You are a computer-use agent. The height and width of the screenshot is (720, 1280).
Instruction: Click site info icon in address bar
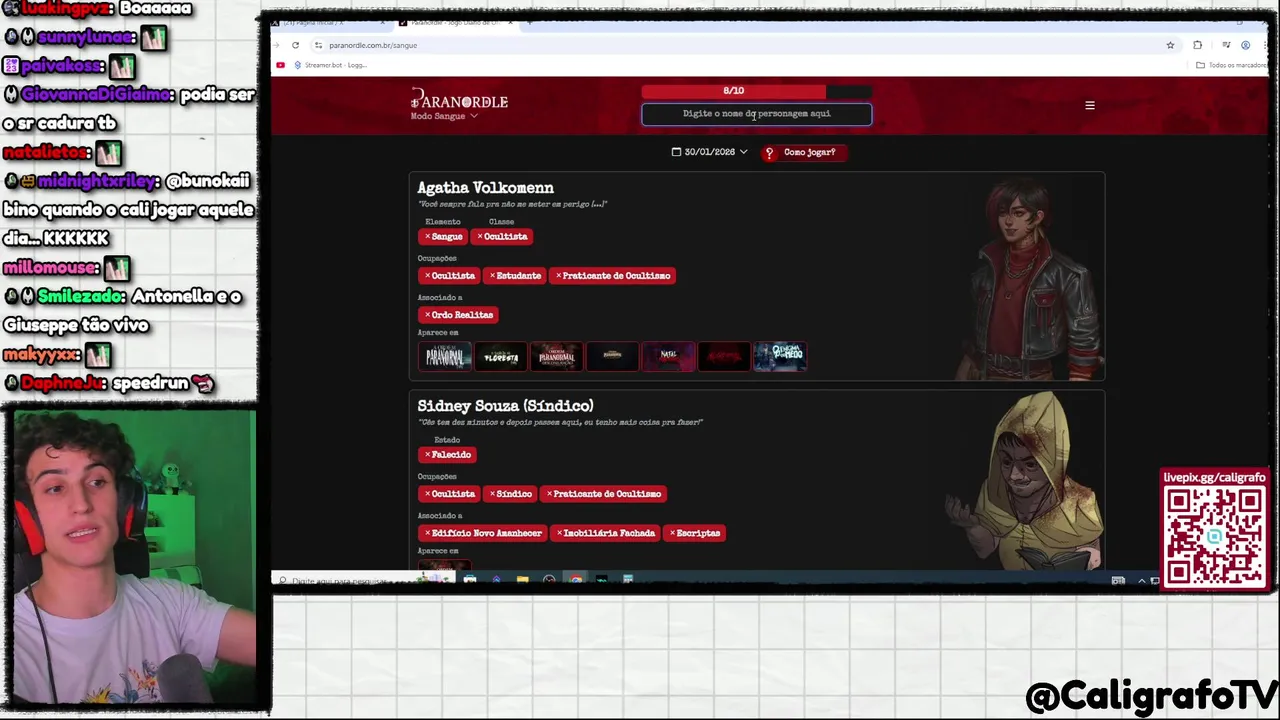[318, 45]
